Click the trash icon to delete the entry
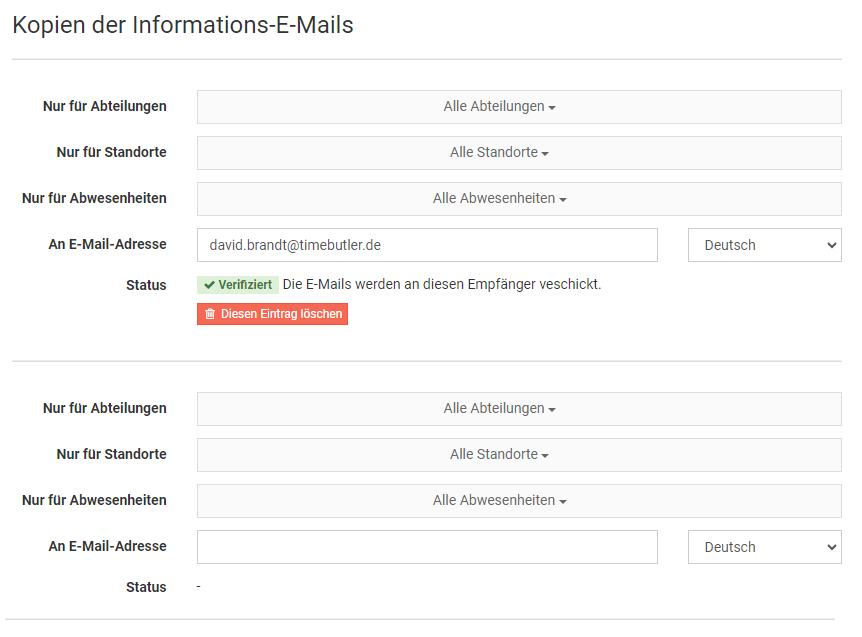This screenshot has width=862, height=637. point(210,314)
